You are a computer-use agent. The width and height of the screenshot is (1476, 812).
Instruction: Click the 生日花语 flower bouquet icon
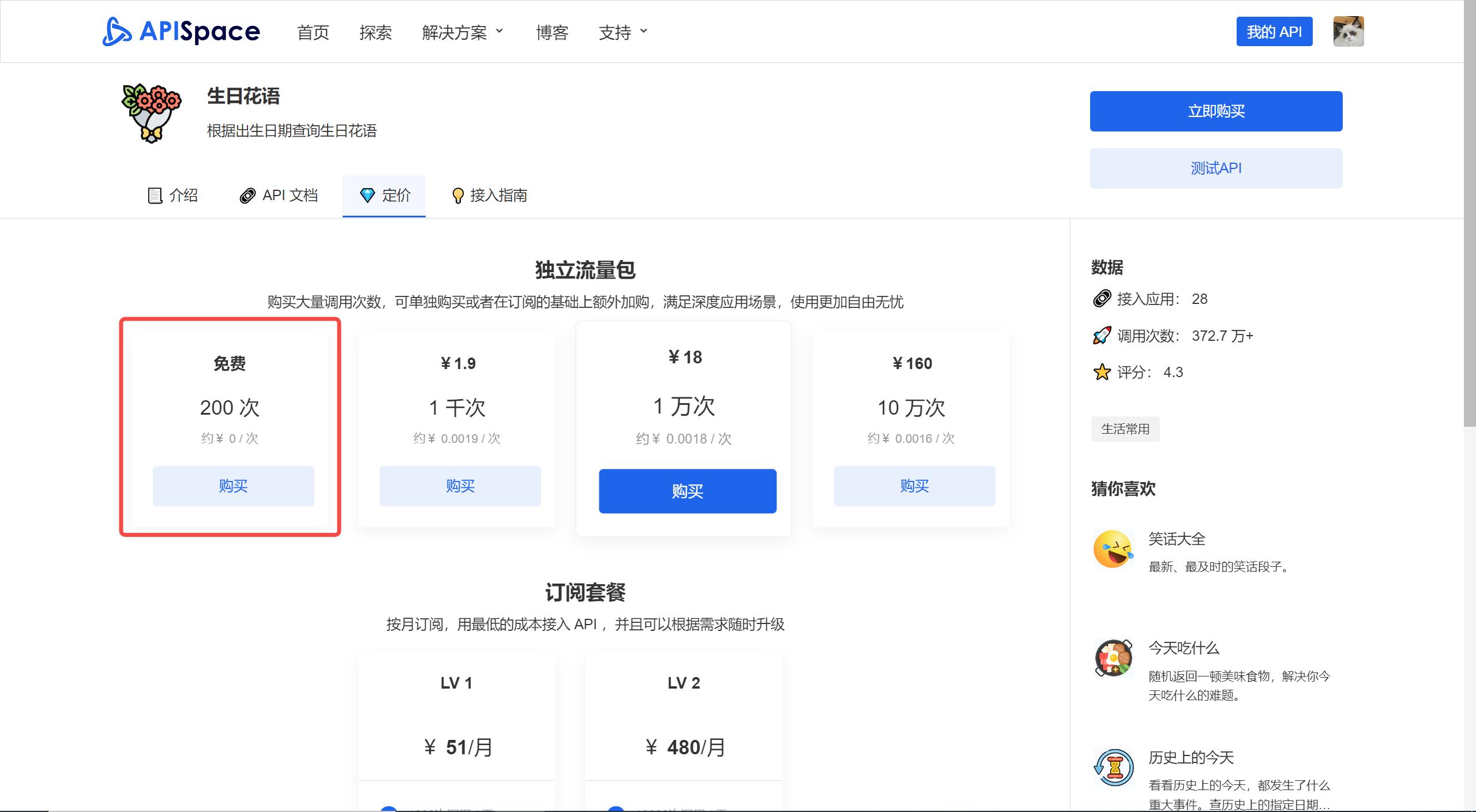click(x=150, y=113)
